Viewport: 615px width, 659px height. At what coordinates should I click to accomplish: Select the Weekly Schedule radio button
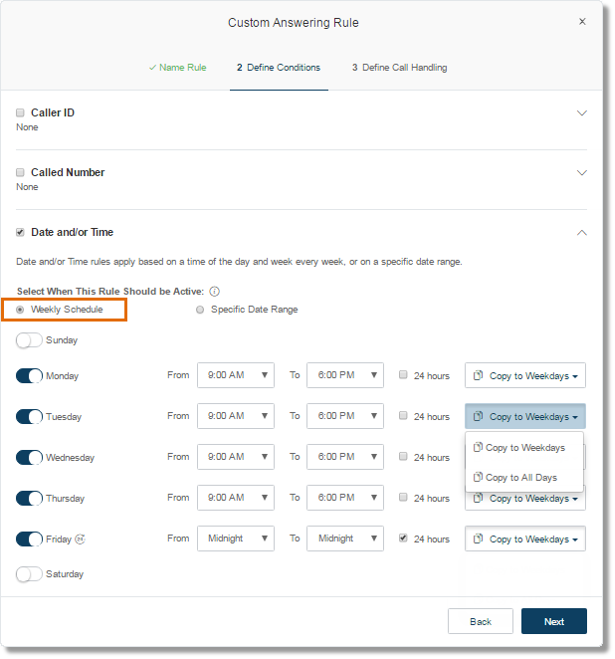click(x=20, y=309)
